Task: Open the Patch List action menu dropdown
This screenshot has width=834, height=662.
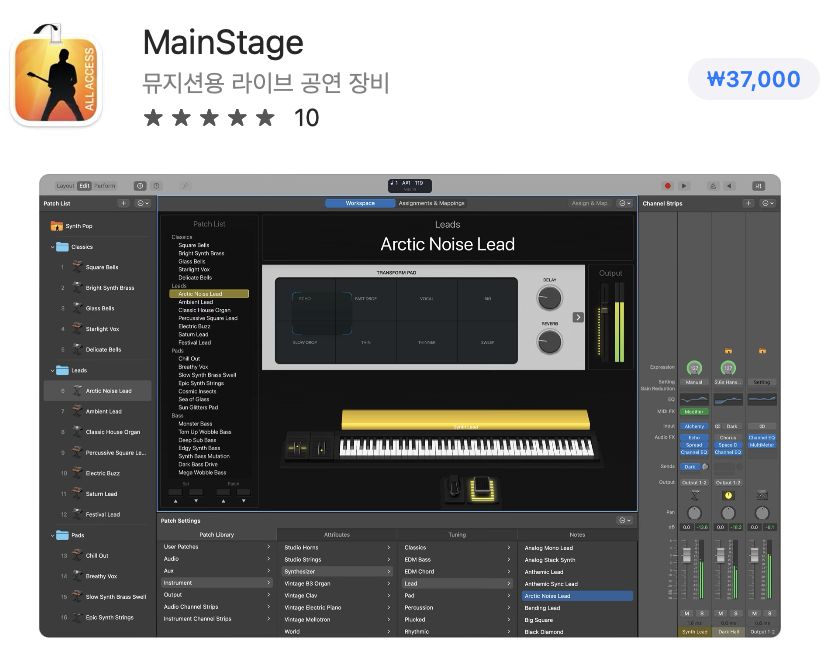Action: coord(143,203)
